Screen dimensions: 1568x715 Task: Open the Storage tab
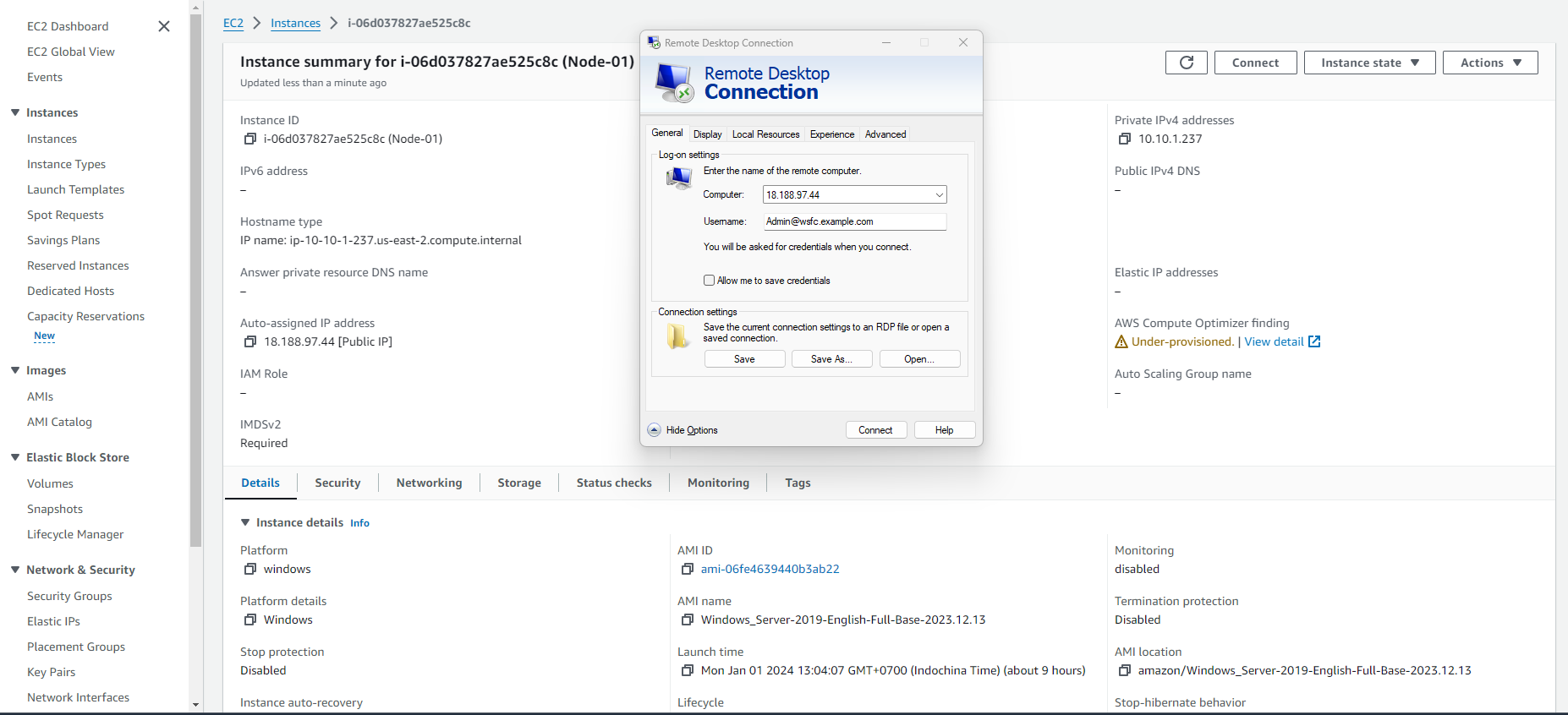point(519,483)
